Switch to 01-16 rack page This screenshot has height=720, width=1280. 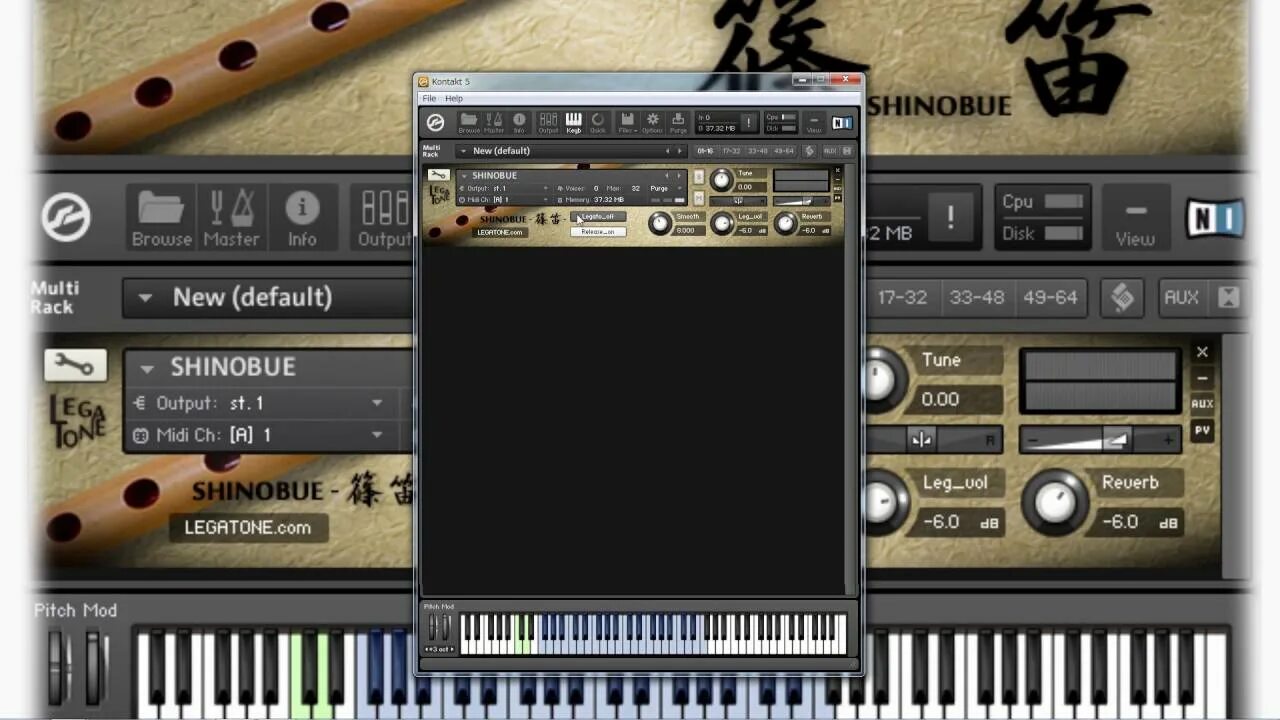click(x=705, y=151)
